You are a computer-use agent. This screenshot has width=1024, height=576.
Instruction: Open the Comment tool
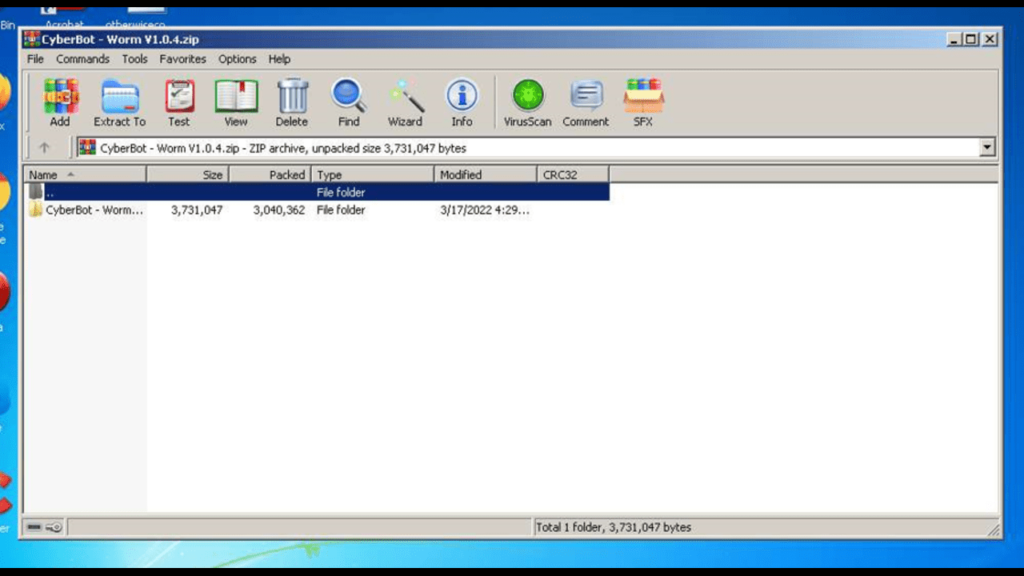[586, 103]
